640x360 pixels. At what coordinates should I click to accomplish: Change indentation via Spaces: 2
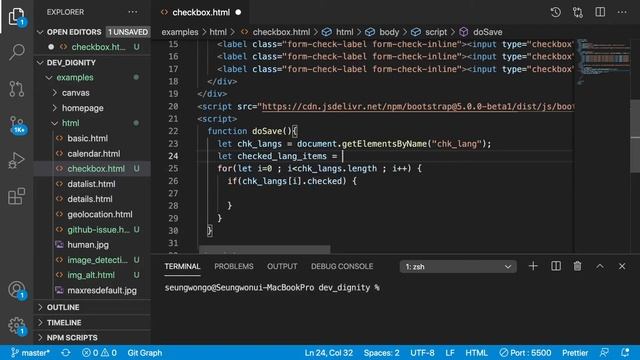point(382,353)
